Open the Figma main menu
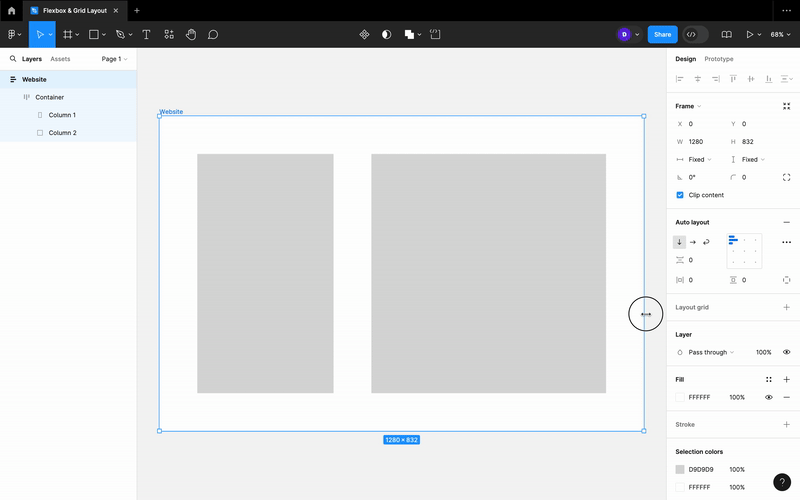The height and width of the screenshot is (500, 800). [x=13, y=34]
